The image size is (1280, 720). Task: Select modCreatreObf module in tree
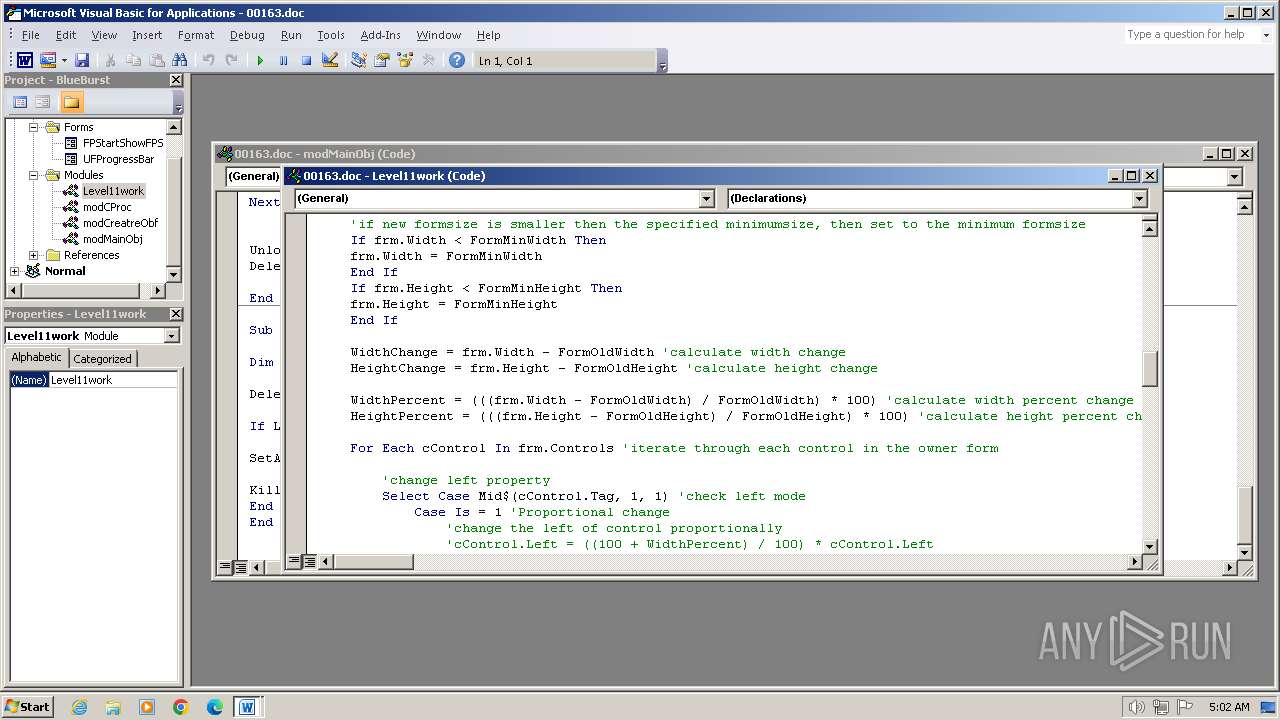coord(120,223)
